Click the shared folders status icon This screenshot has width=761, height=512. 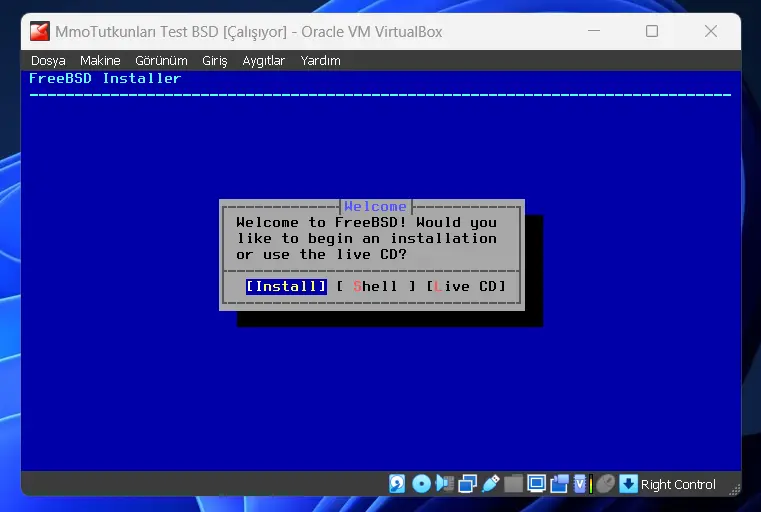[x=513, y=484]
